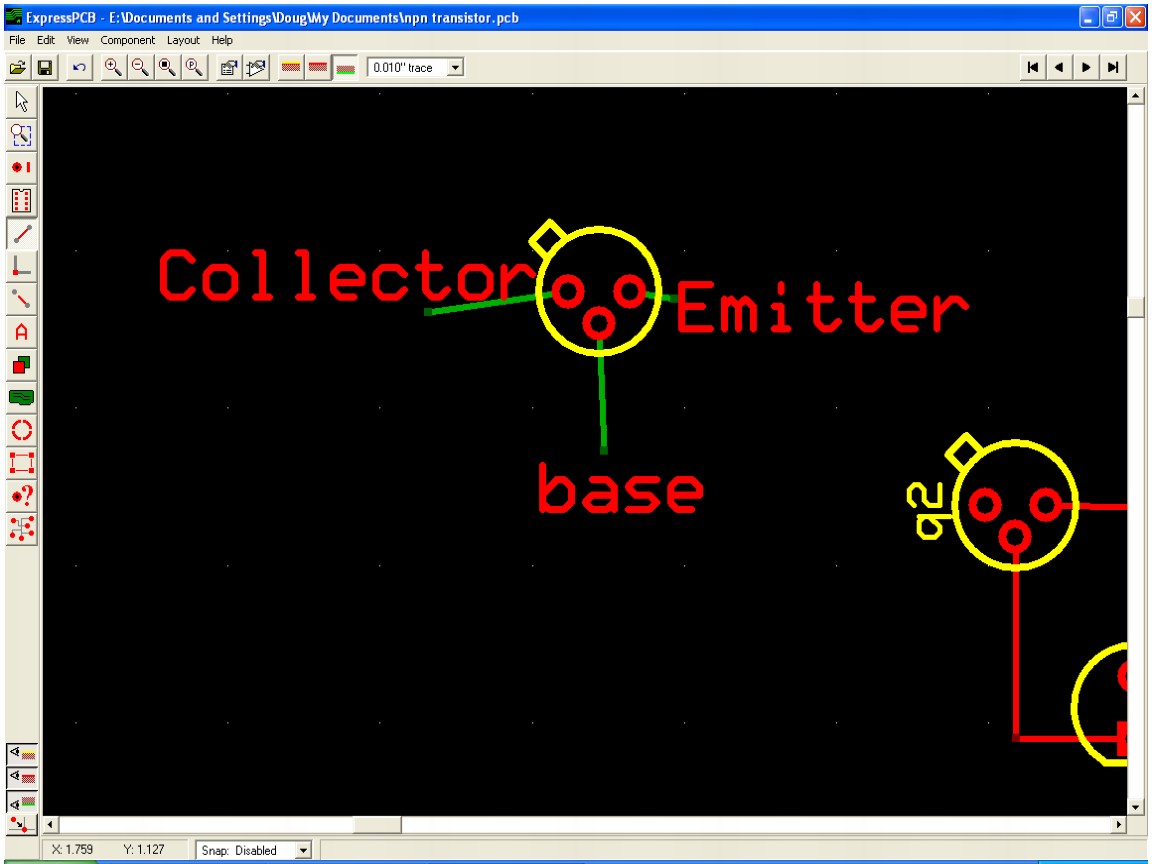
Task: Select the Place circle/arc tool
Action: click(x=22, y=430)
